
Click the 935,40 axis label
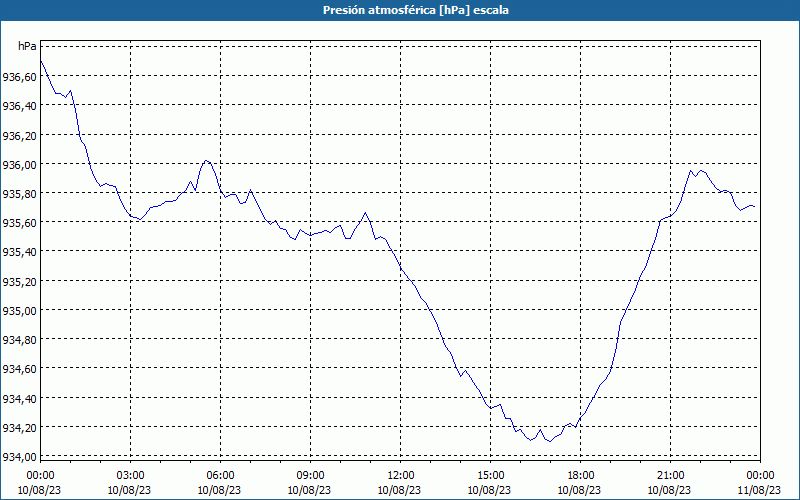[x=19, y=252]
